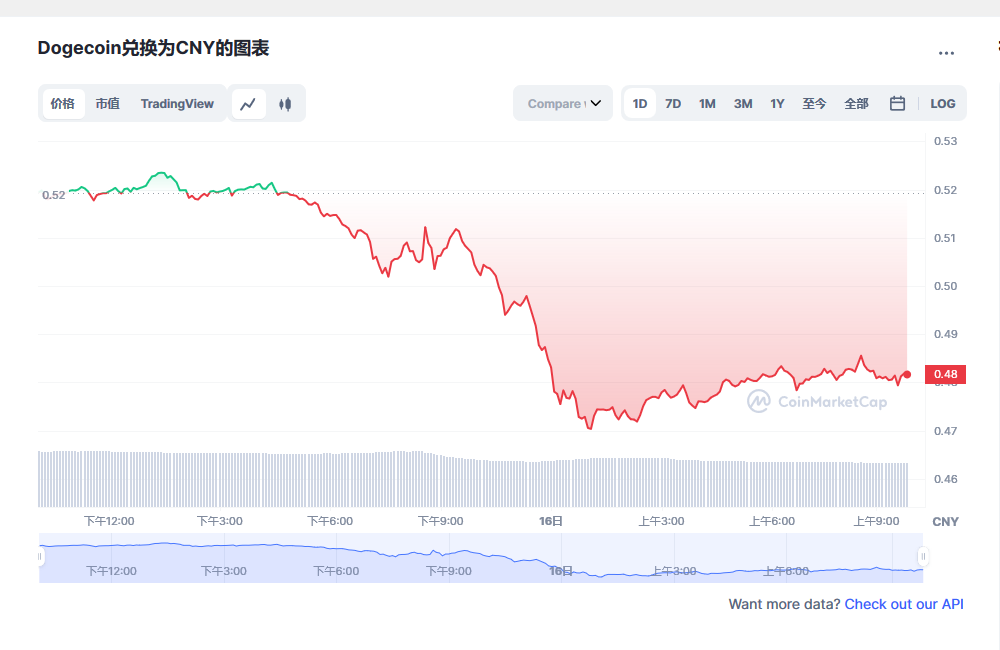
Task: Select the line chart icon
Action: point(248,103)
